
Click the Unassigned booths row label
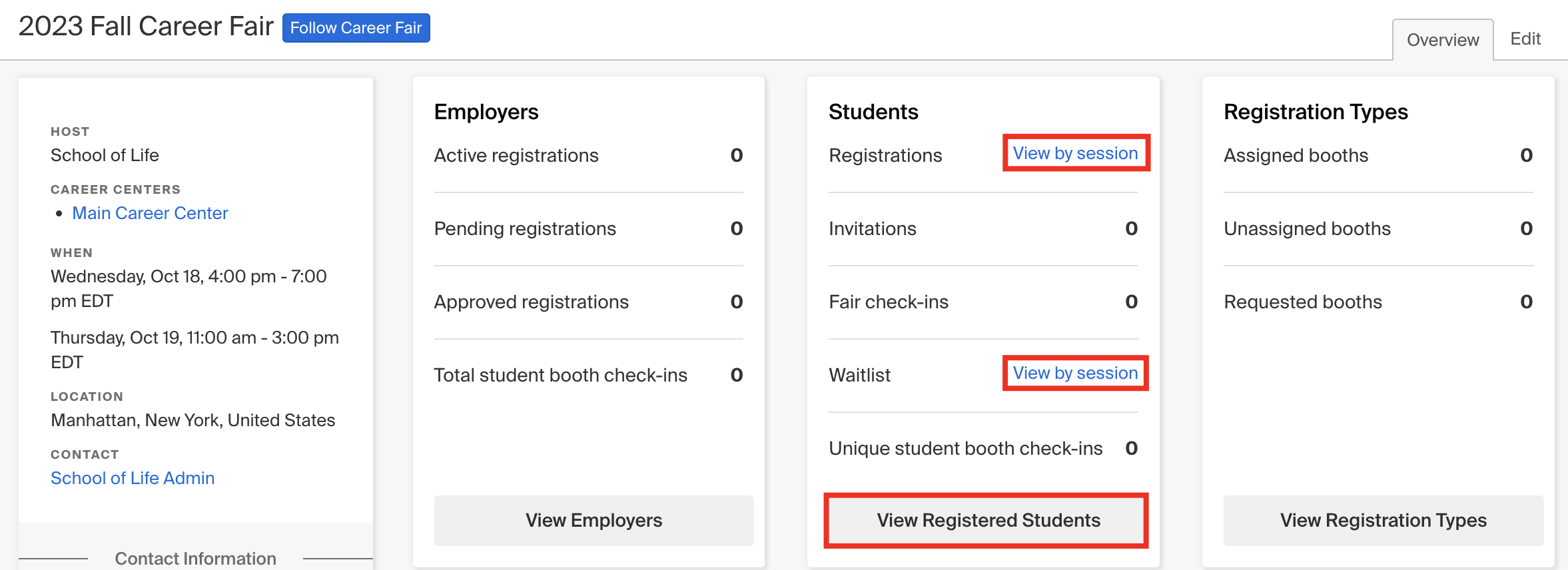point(1307,228)
